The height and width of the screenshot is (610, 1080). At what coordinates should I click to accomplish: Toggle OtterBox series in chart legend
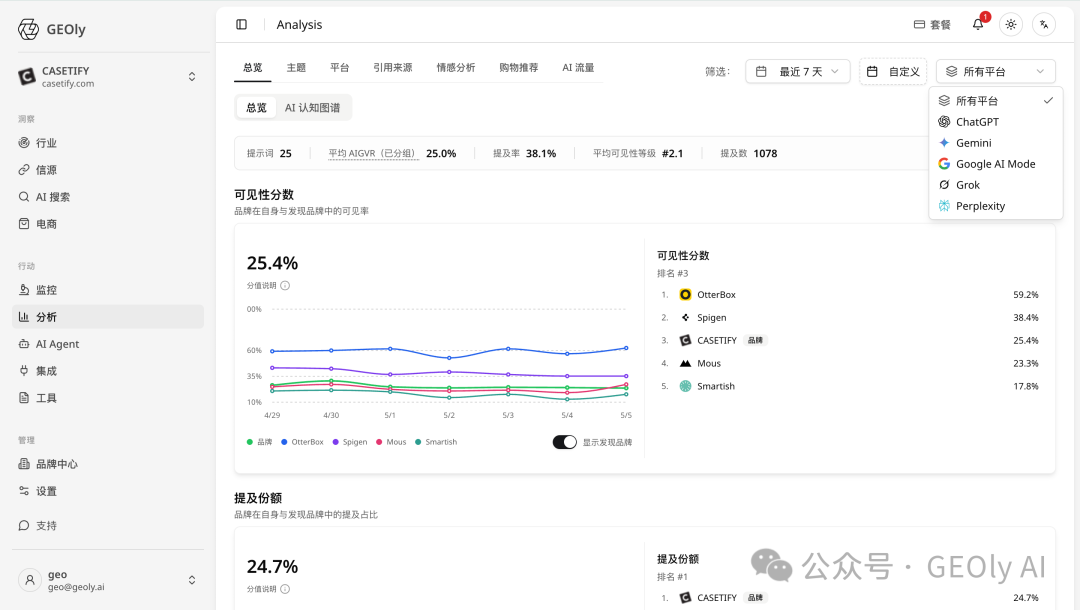302,442
